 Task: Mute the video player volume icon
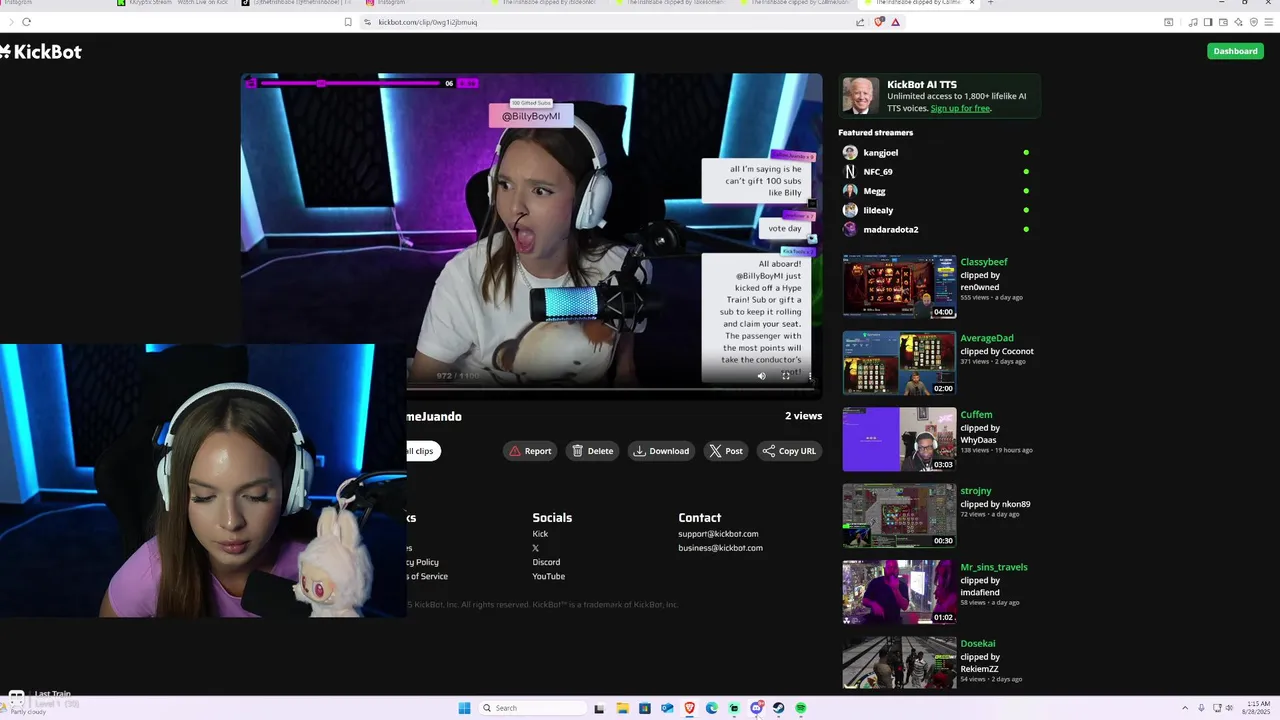coord(761,376)
